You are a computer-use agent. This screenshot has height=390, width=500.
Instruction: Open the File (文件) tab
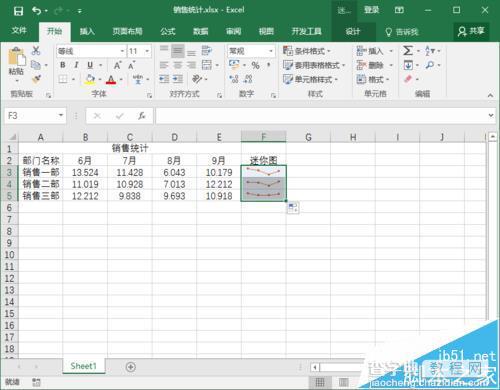tap(19, 31)
